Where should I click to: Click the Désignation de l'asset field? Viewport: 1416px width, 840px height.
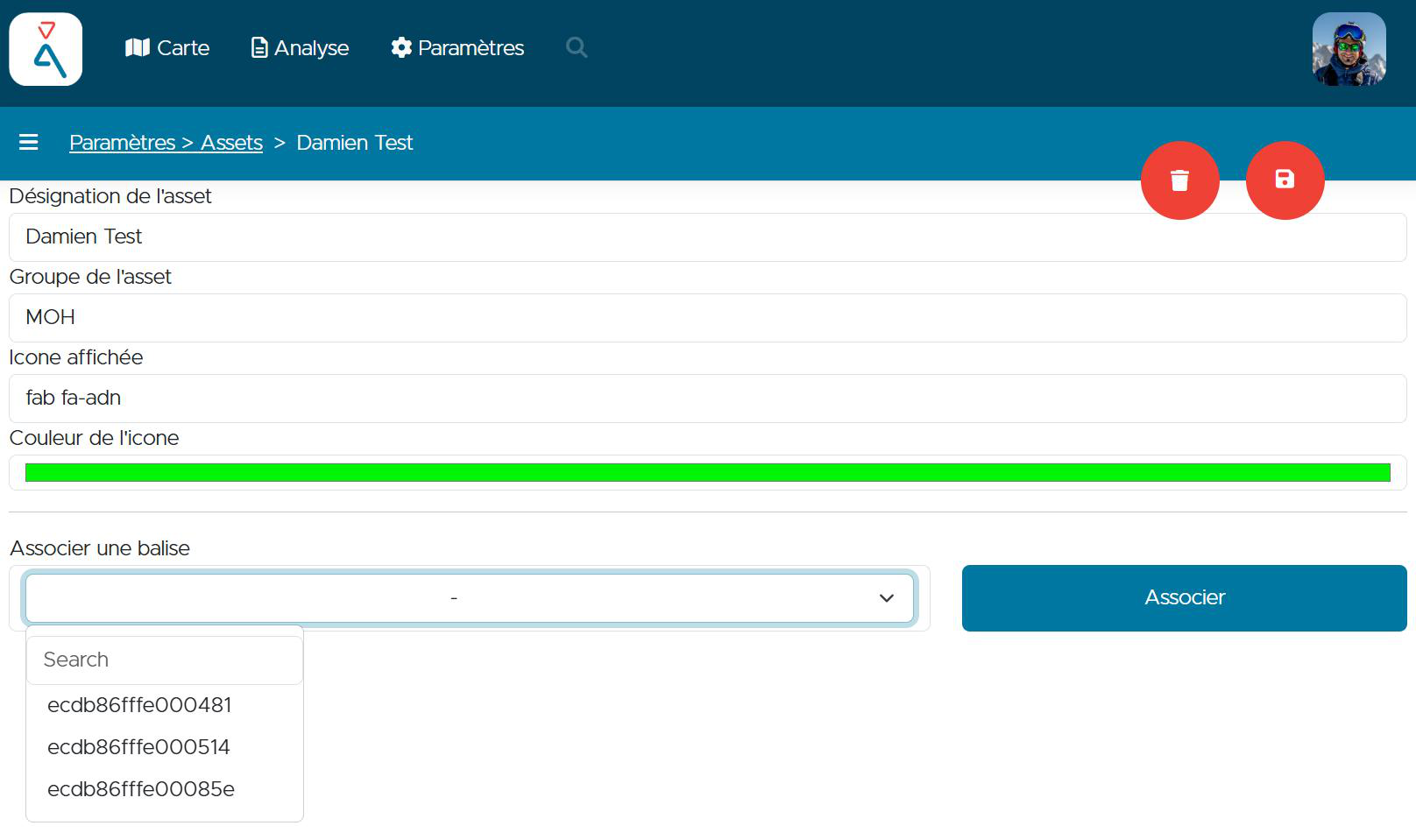tap(708, 237)
